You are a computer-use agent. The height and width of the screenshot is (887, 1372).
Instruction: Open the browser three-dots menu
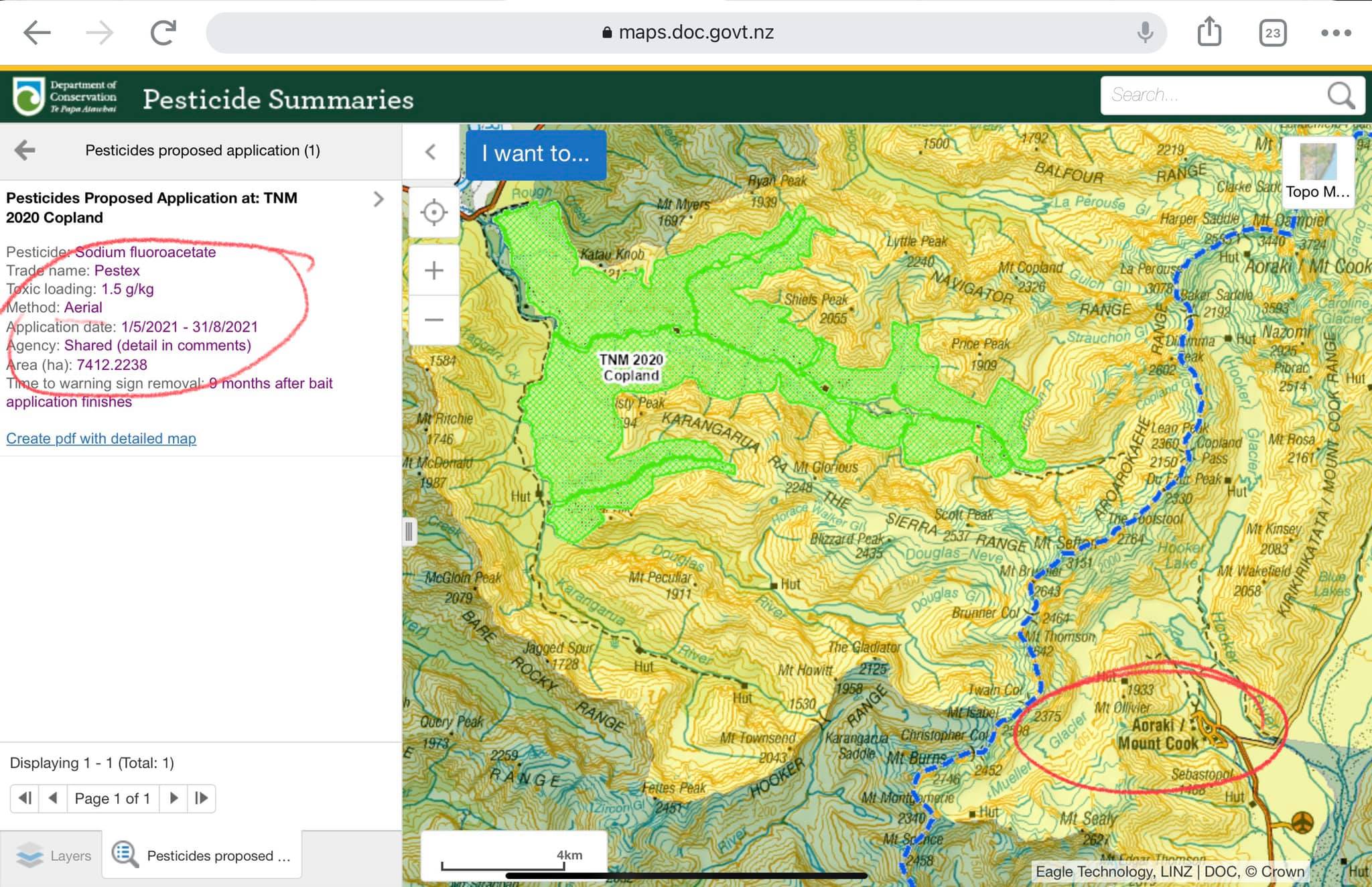(1336, 33)
